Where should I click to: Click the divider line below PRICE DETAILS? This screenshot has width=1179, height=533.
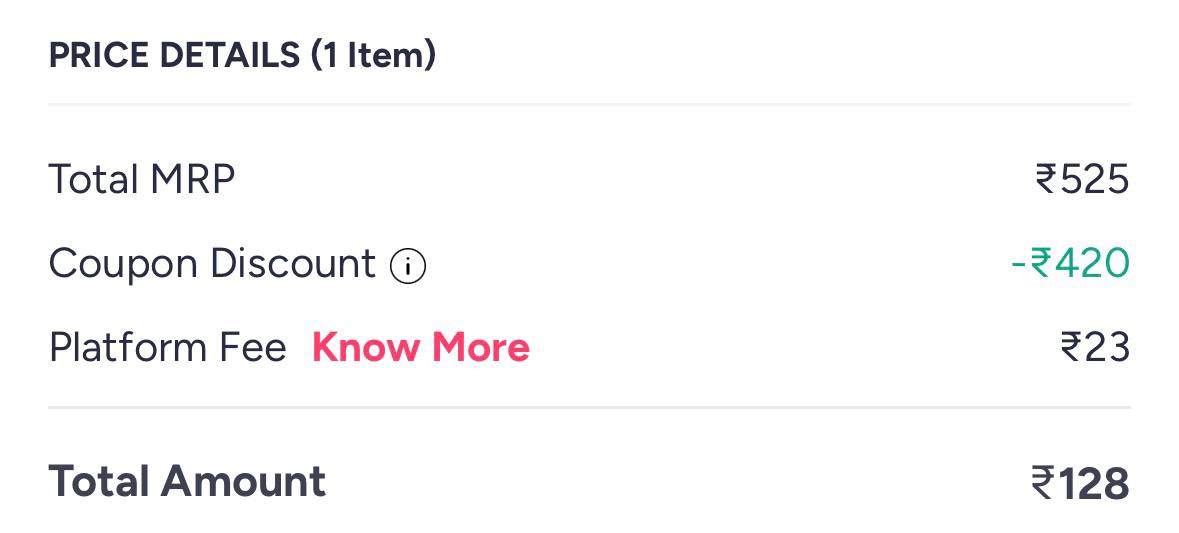point(589,104)
